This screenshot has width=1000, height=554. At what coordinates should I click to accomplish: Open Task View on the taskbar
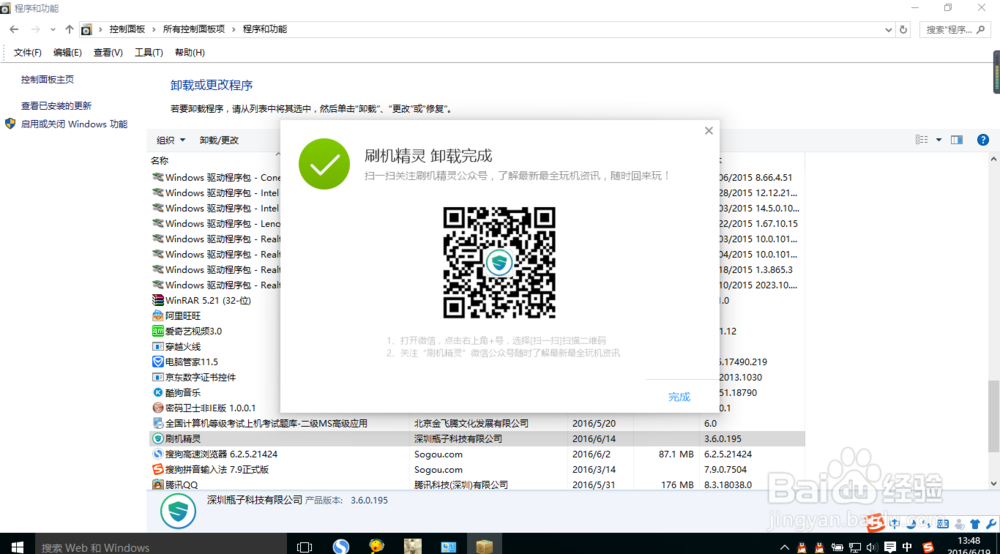tap(305, 546)
